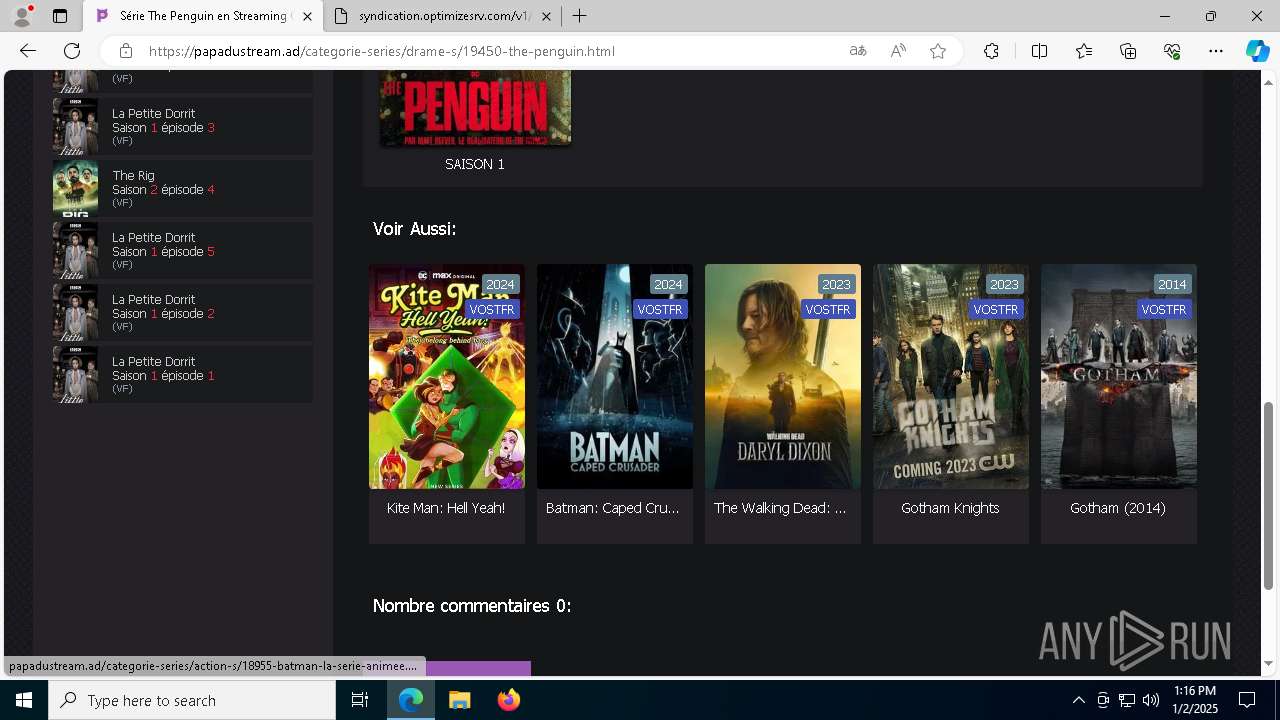Click Gotham Knights title text
The width and height of the screenshot is (1280, 720).
pos(950,508)
